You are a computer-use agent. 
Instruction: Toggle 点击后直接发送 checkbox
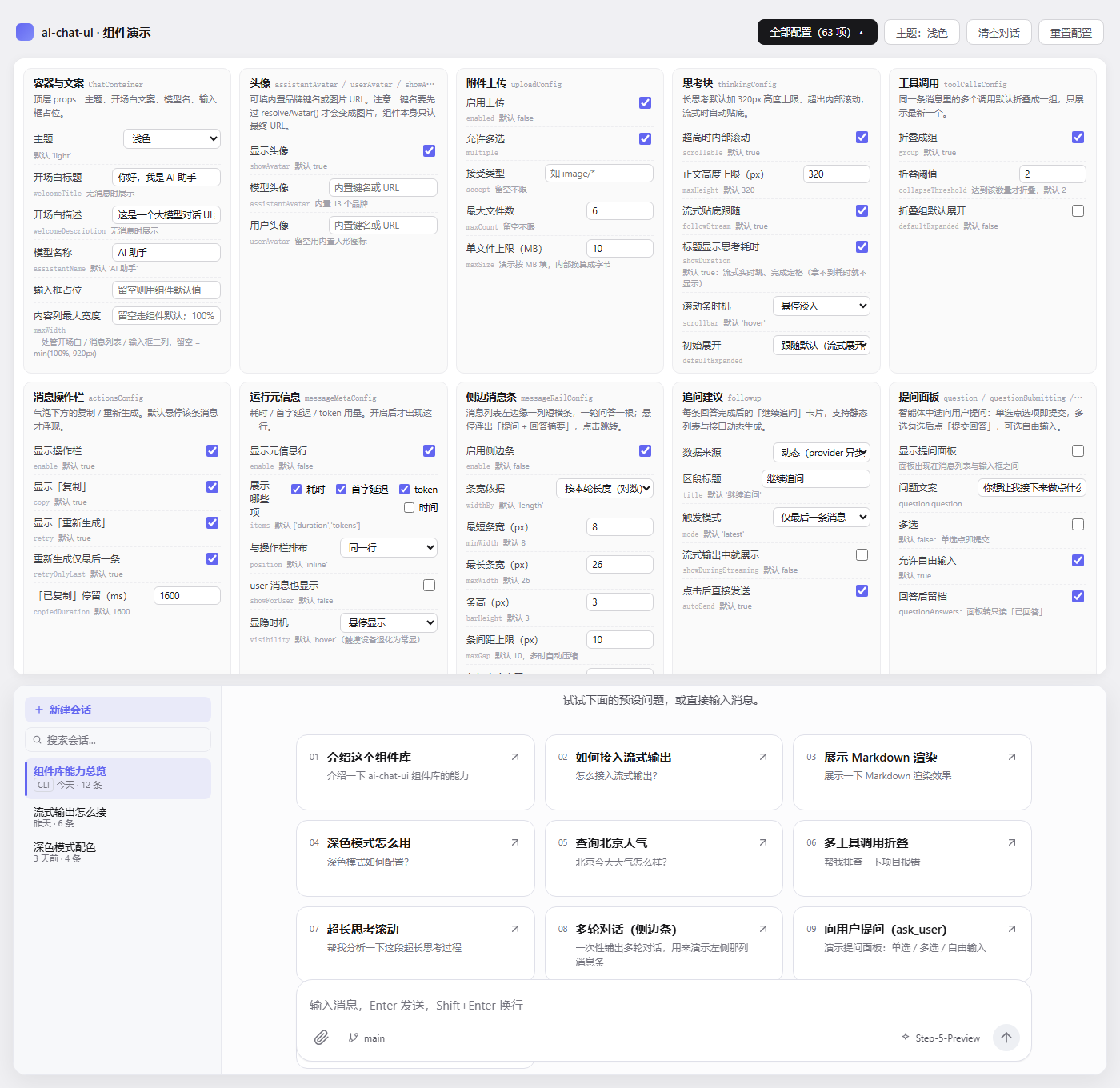click(x=862, y=590)
